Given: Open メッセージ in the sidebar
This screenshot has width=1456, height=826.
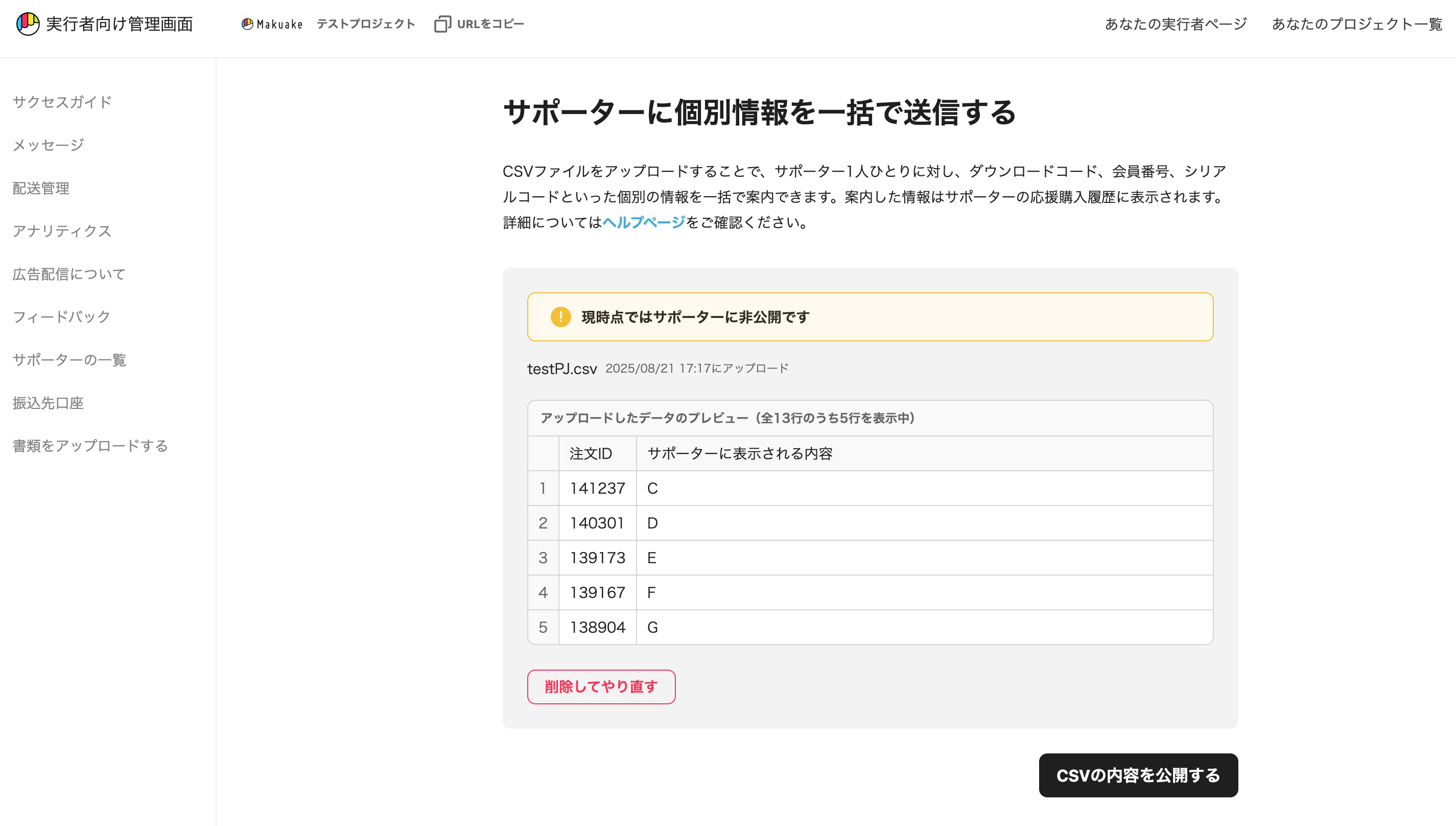Looking at the screenshot, I should point(48,145).
